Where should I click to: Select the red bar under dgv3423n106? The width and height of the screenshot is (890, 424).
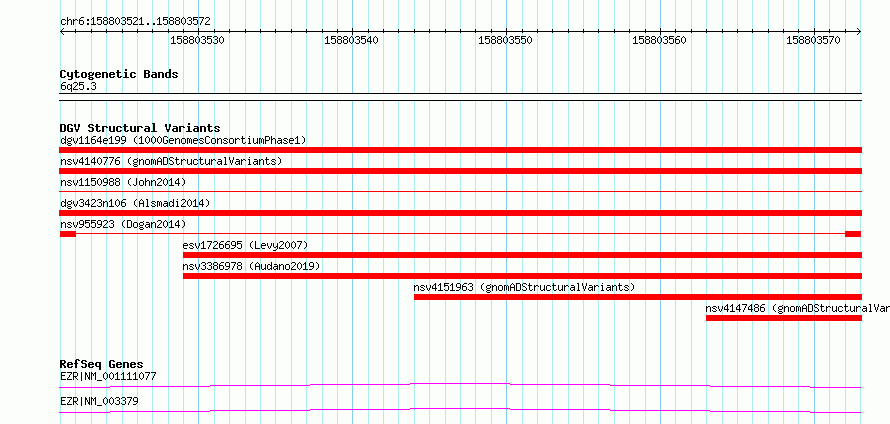tap(460, 213)
